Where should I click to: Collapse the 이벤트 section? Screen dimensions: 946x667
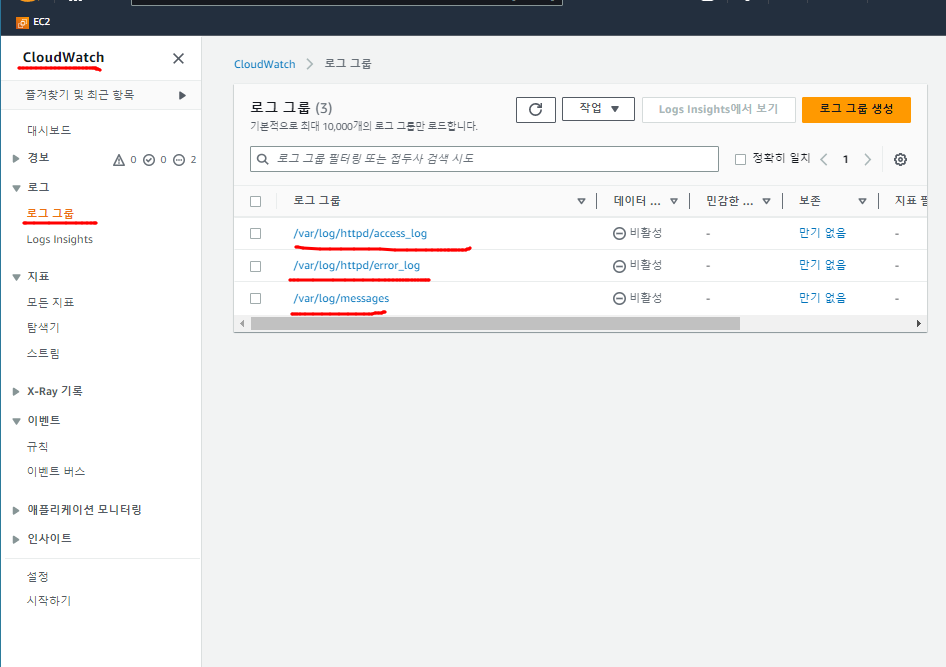(16, 421)
